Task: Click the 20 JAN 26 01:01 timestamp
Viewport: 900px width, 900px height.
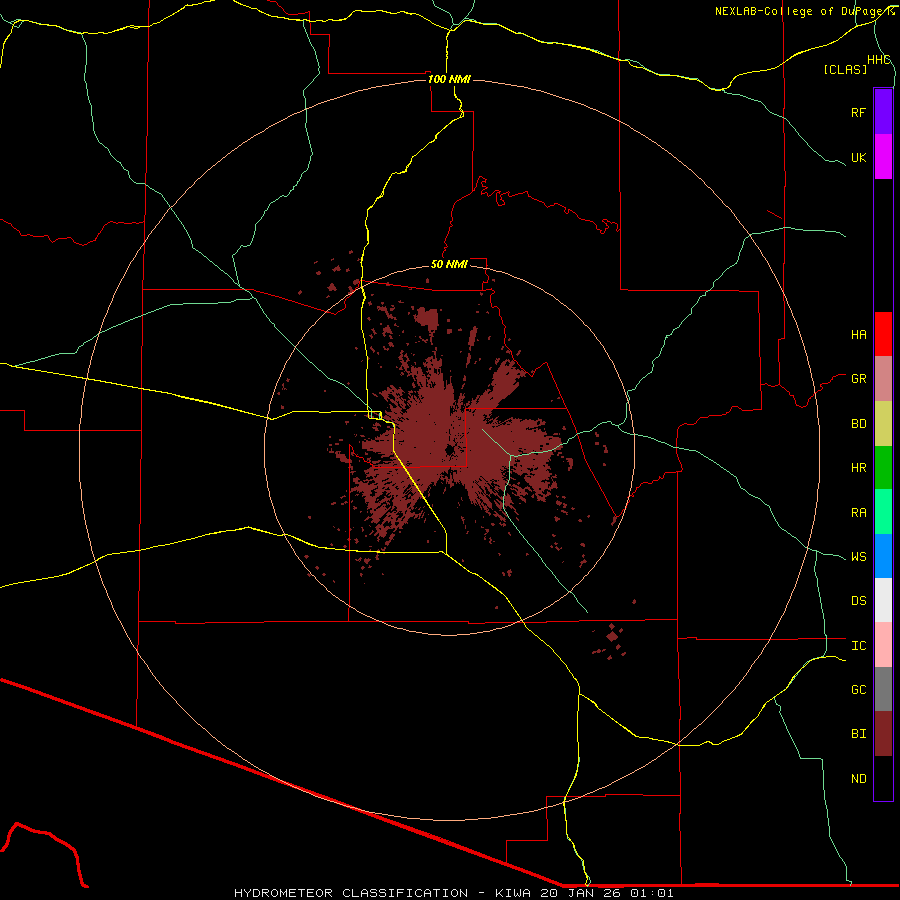Action: click(607, 893)
